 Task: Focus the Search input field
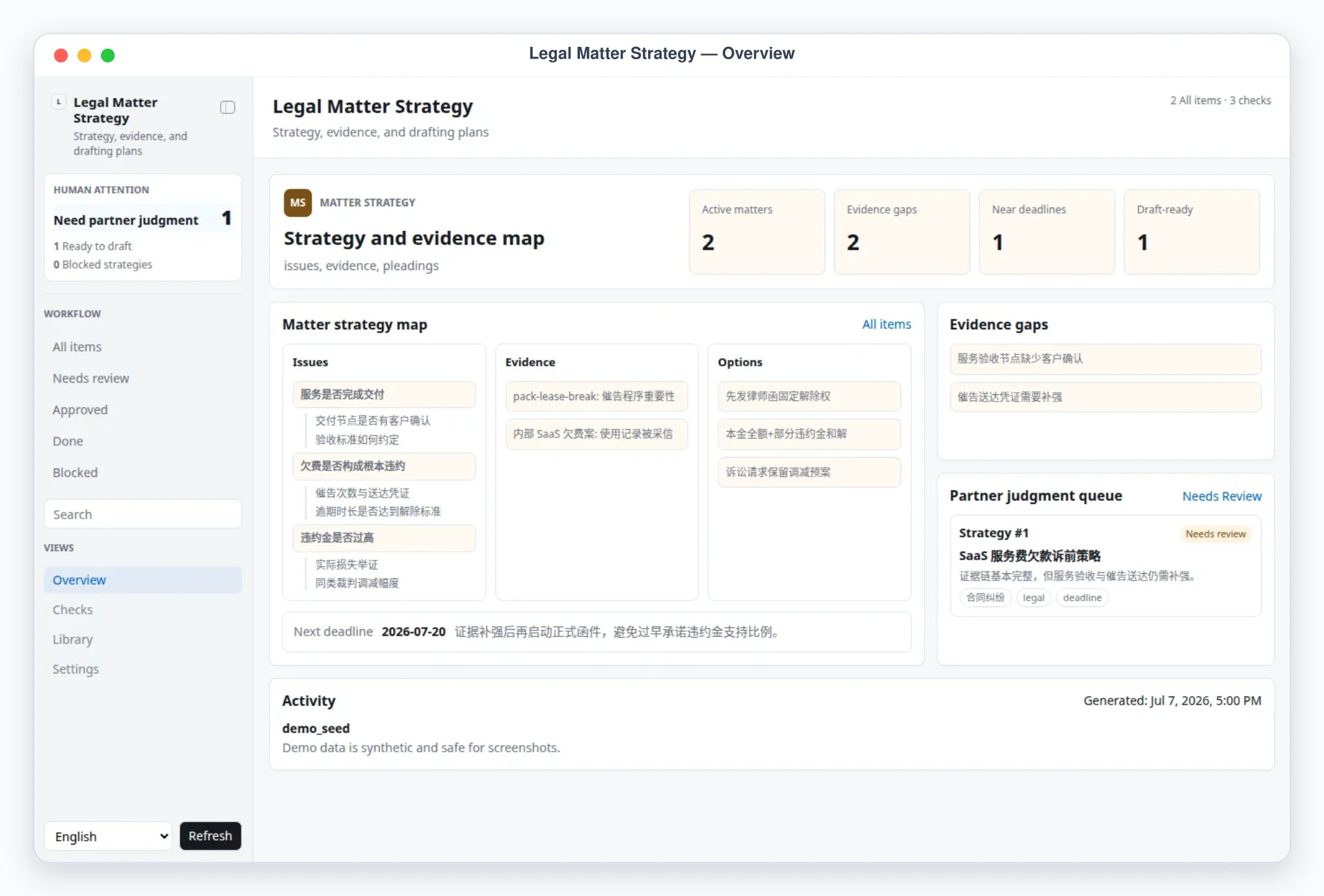(142, 514)
